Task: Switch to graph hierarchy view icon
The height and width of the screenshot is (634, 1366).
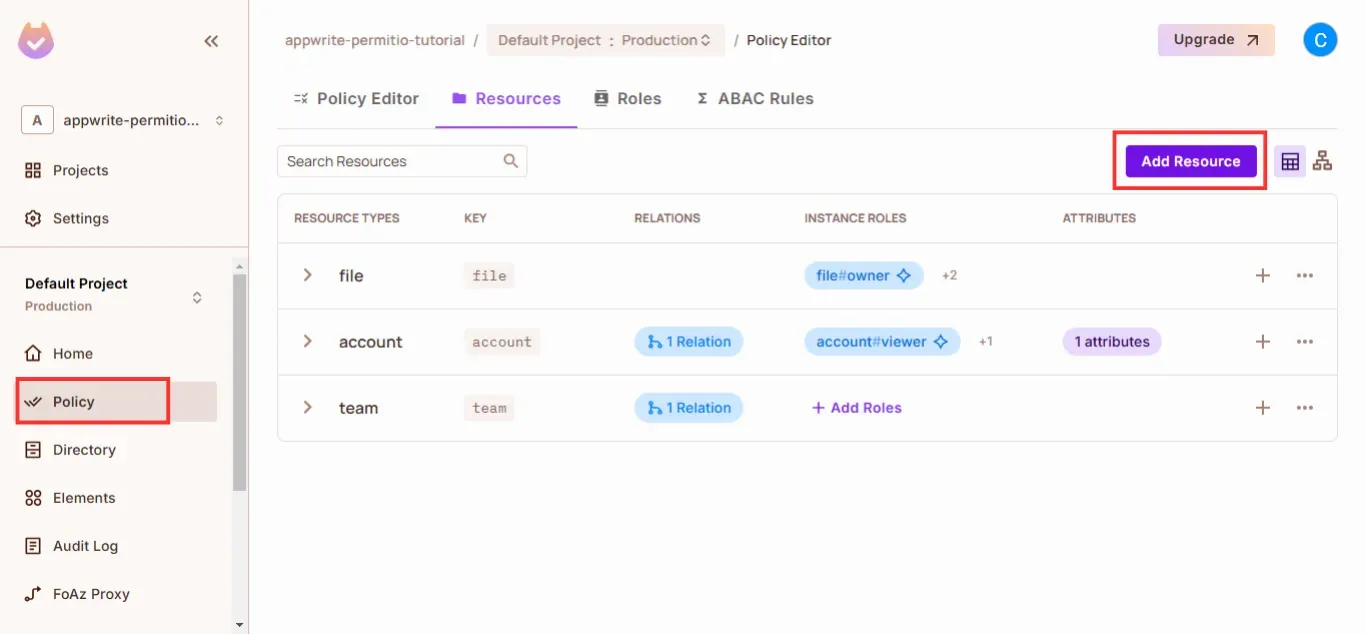Action: click(1323, 161)
